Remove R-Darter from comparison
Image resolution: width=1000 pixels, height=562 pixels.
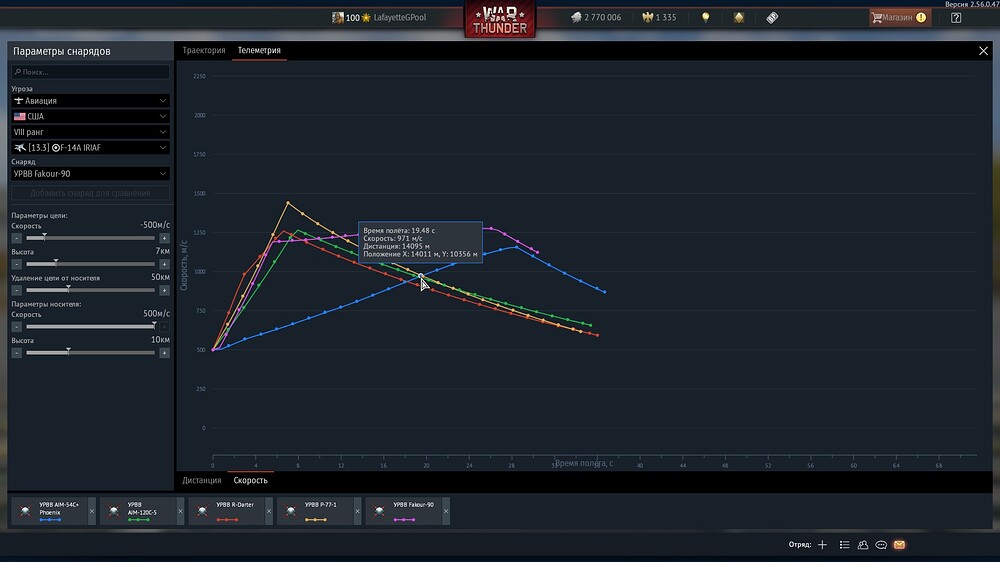(x=268, y=511)
